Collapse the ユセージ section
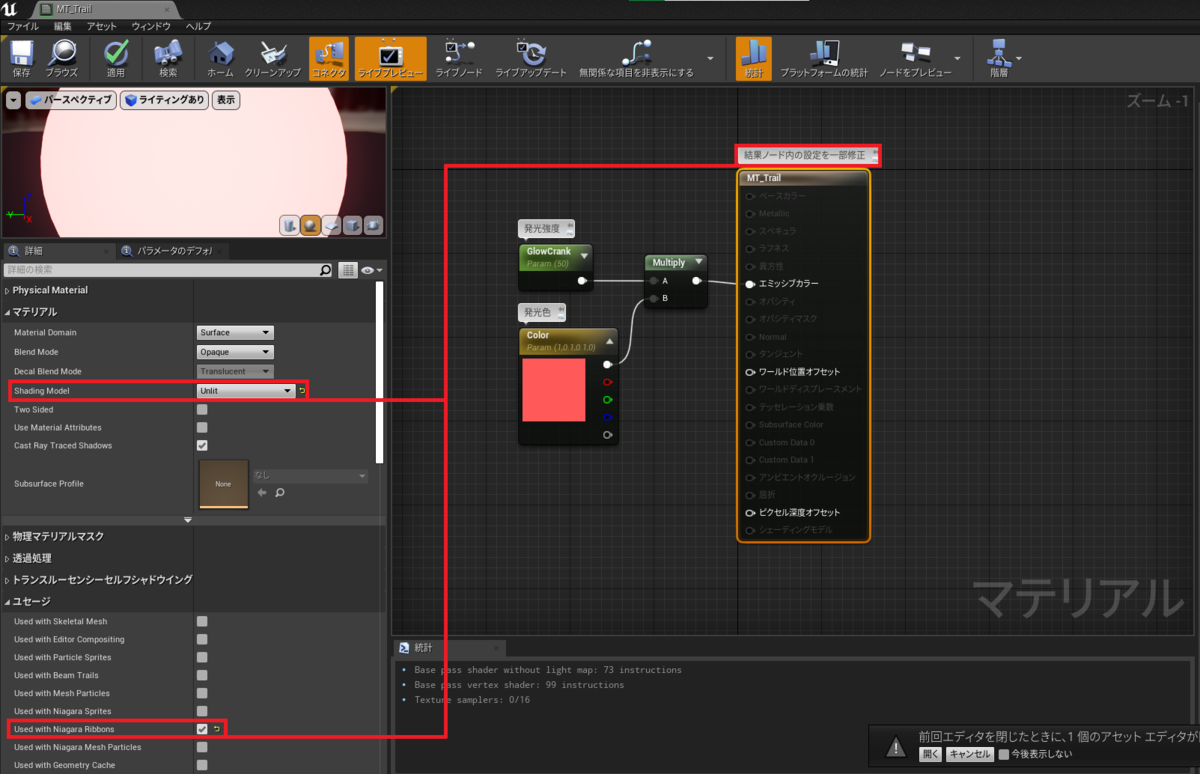1200x774 pixels. click(x=8, y=601)
